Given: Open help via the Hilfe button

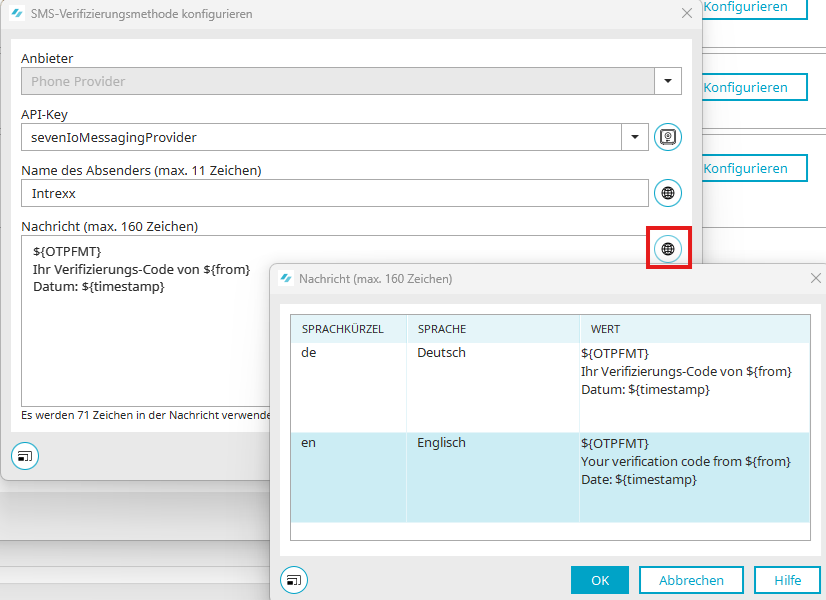Looking at the screenshot, I should (x=787, y=580).
